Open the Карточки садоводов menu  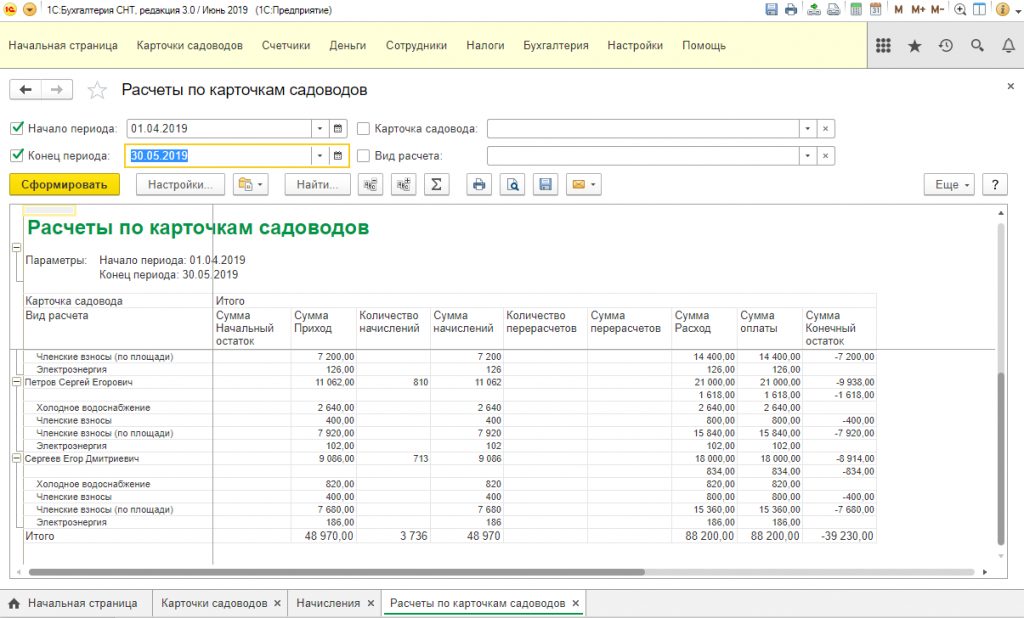[x=189, y=46]
